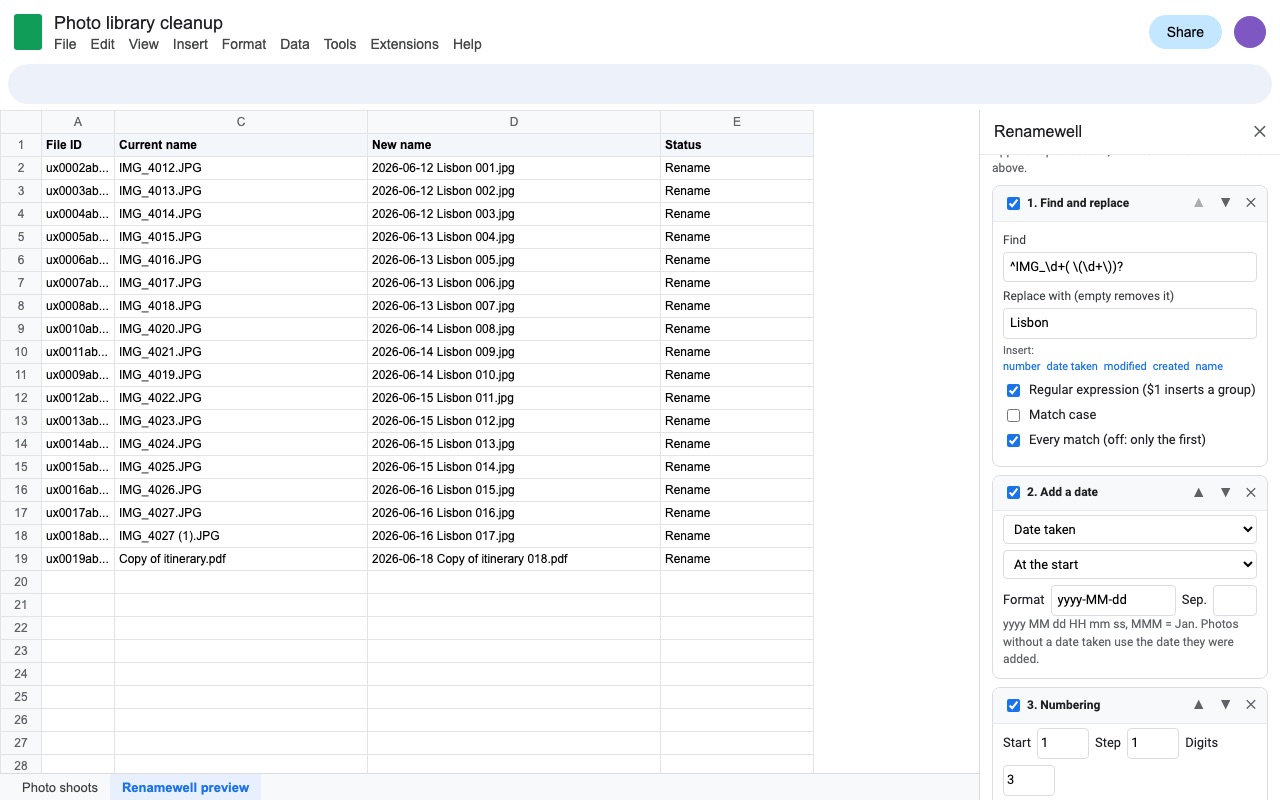Insert the modified token link
This screenshot has height=800, width=1280.
point(1125,366)
